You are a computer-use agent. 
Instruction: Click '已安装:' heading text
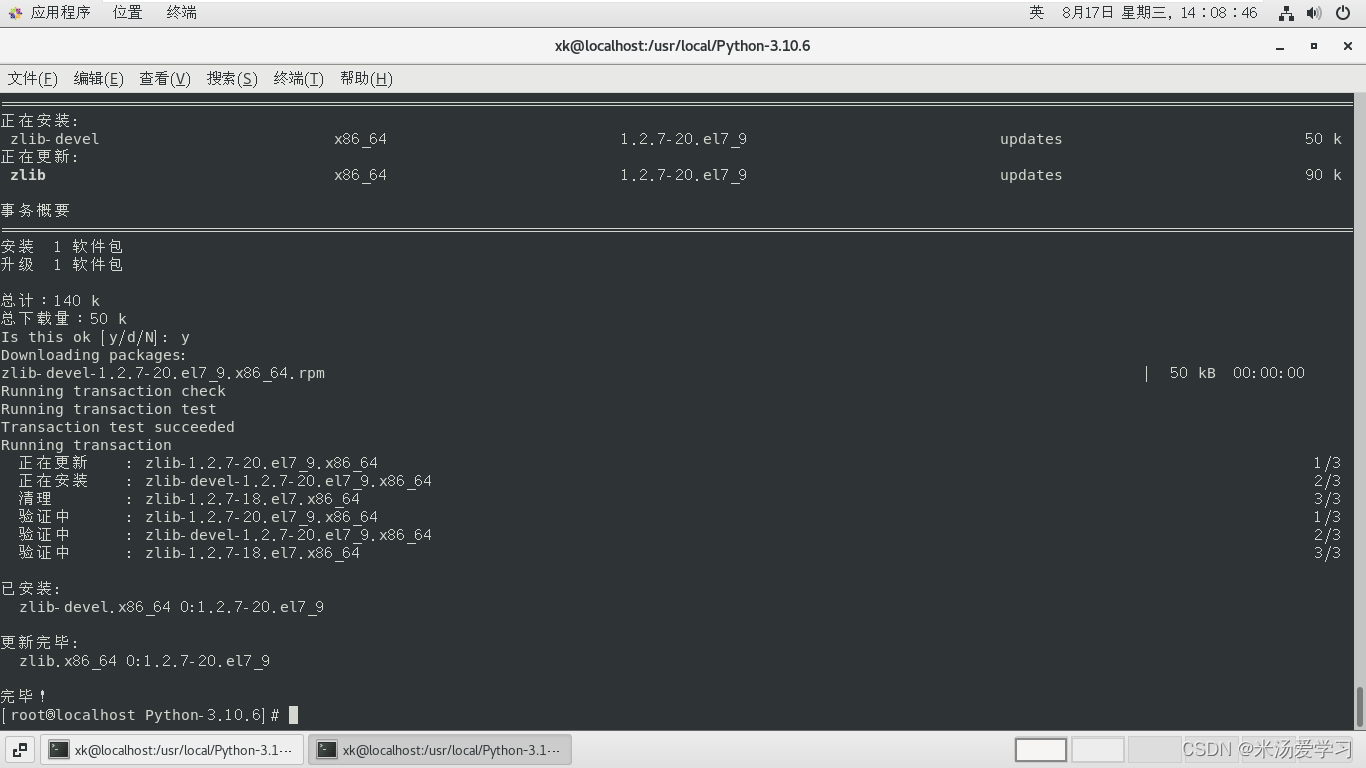click(31, 589)
